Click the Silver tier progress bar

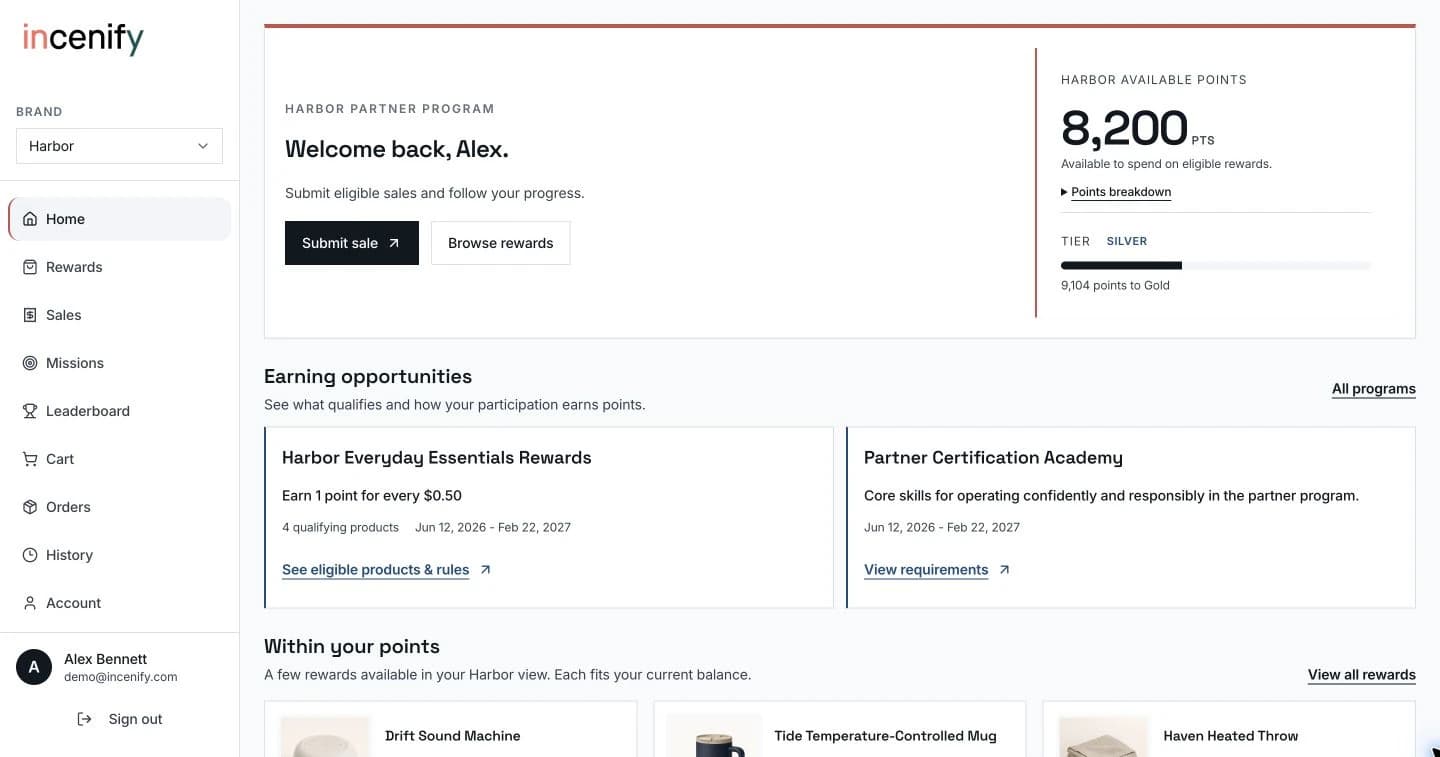pyautogui.click(x=1216, y=266)
